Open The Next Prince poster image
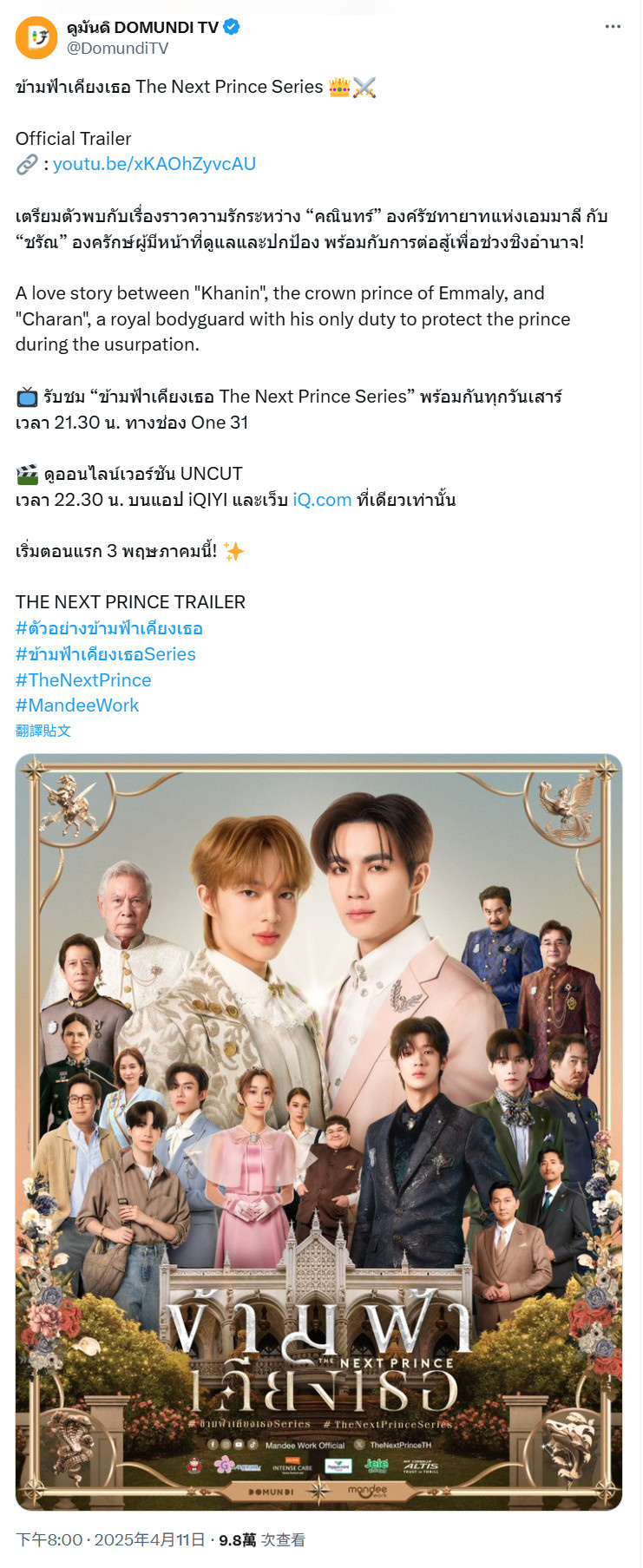 [318, 1132]
